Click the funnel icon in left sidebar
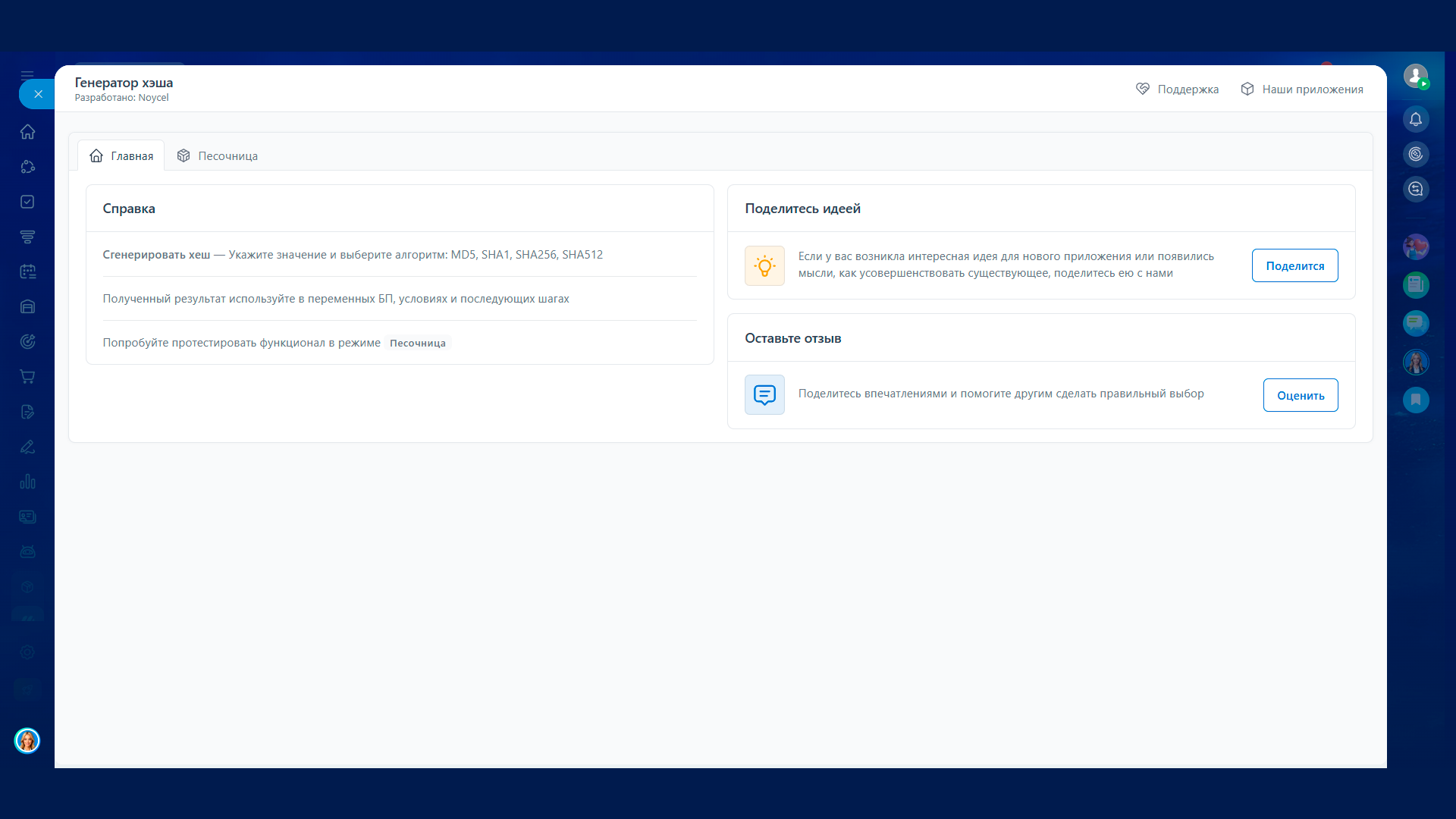Screen dimensions: 1456x819 27,237
